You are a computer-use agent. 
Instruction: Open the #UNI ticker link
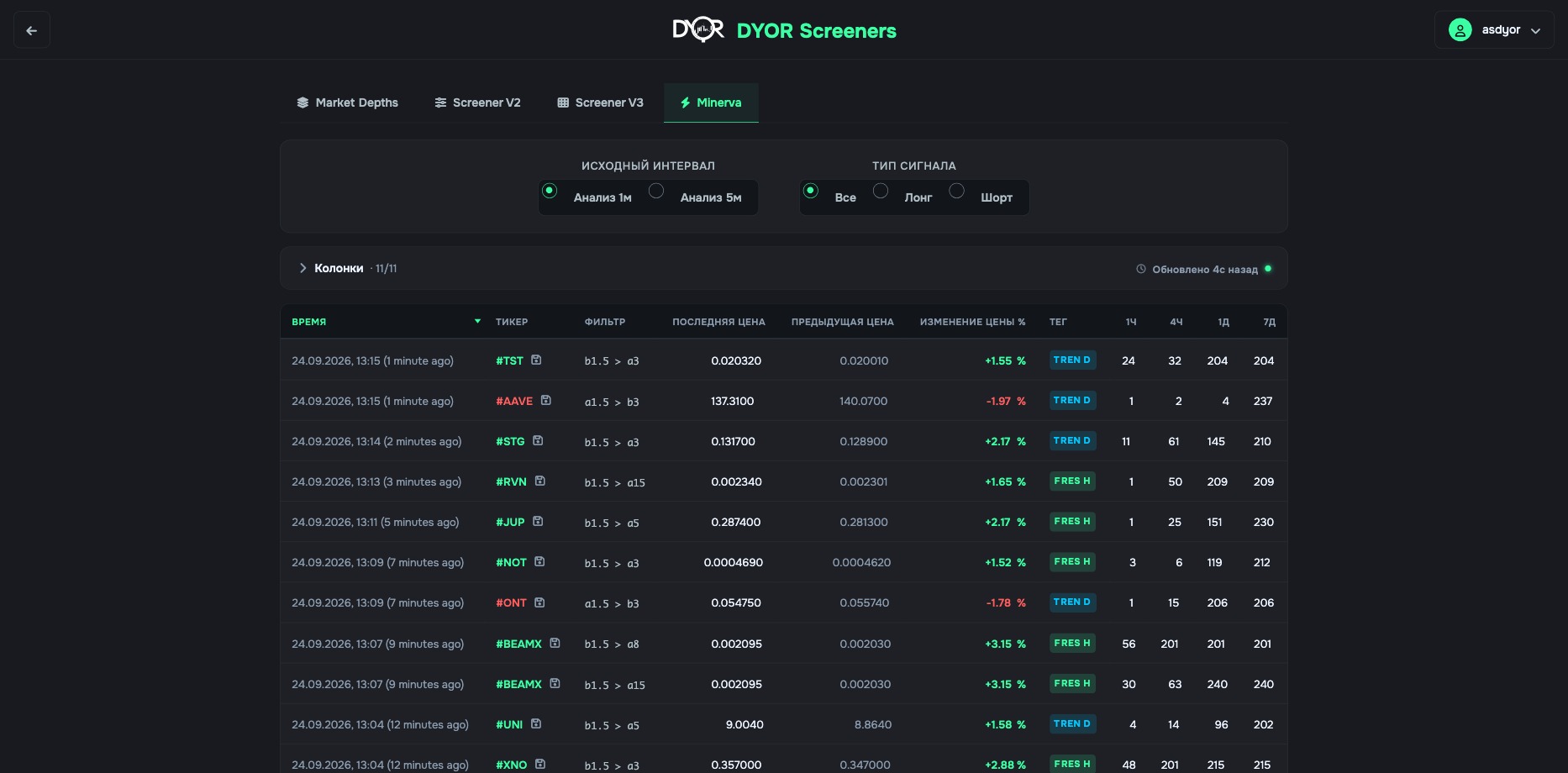click(x=509, y=724)
